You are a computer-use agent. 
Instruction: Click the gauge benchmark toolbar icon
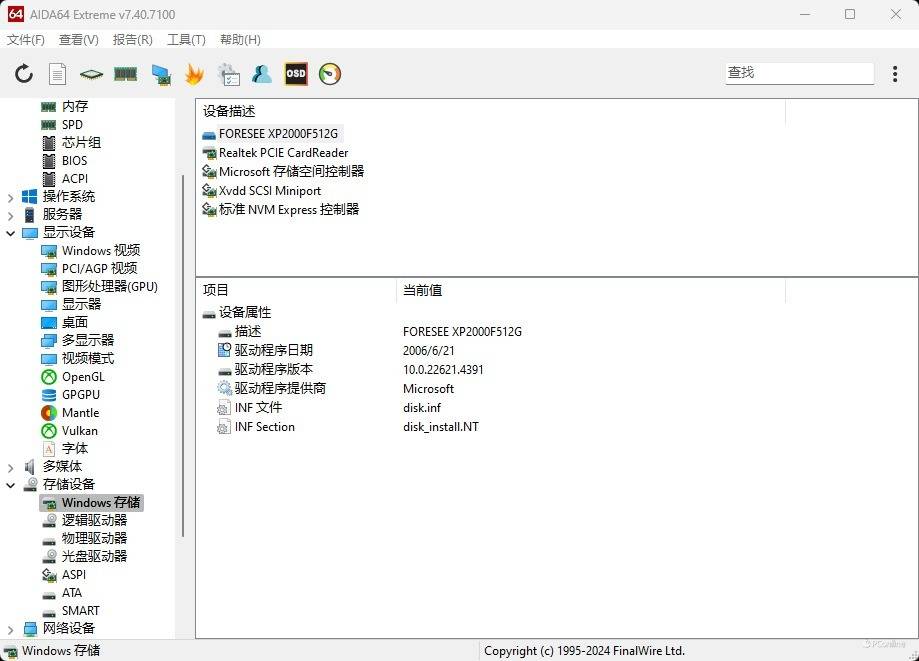coord(330,74)
